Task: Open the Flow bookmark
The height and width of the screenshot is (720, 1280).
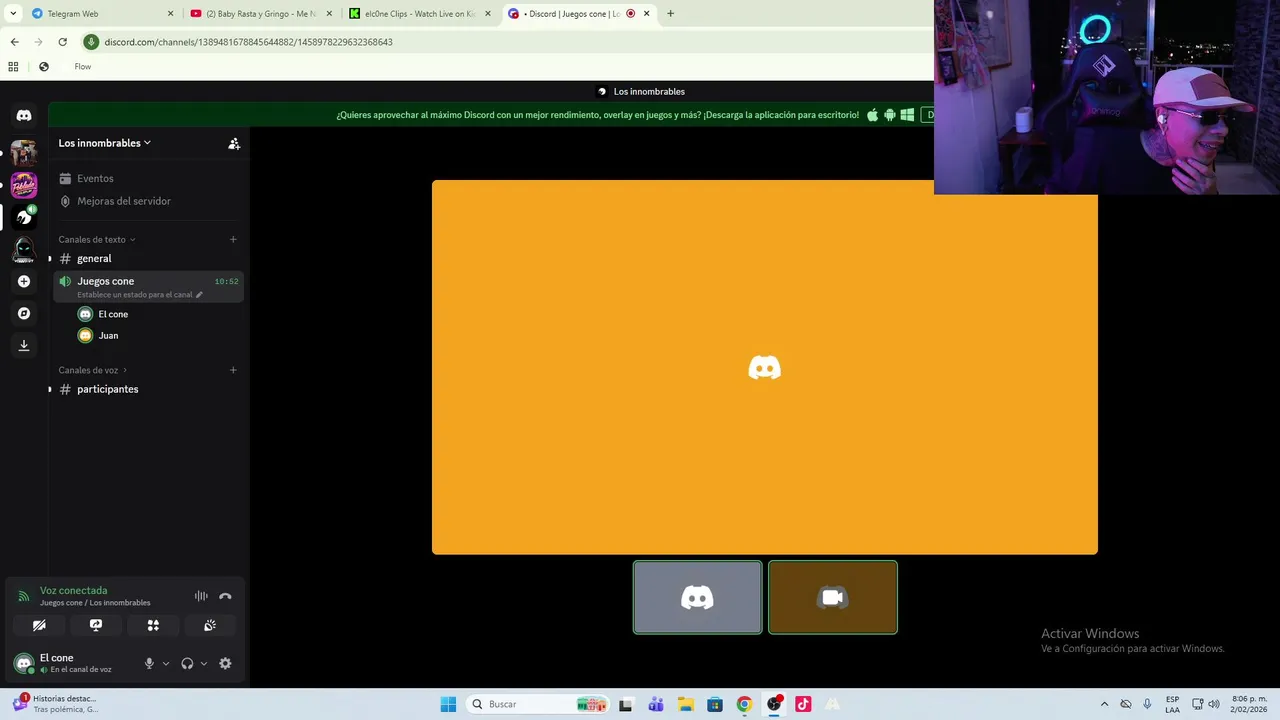Action: click(82, 67)
